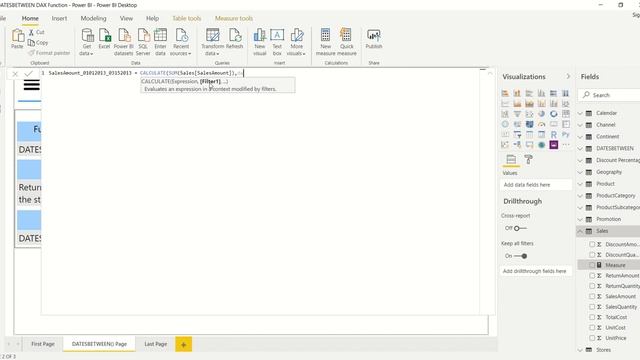The height and width of the screenshot is (360, 640).
Task: Click the Cut scissors icon
Action: coord(31,32)
